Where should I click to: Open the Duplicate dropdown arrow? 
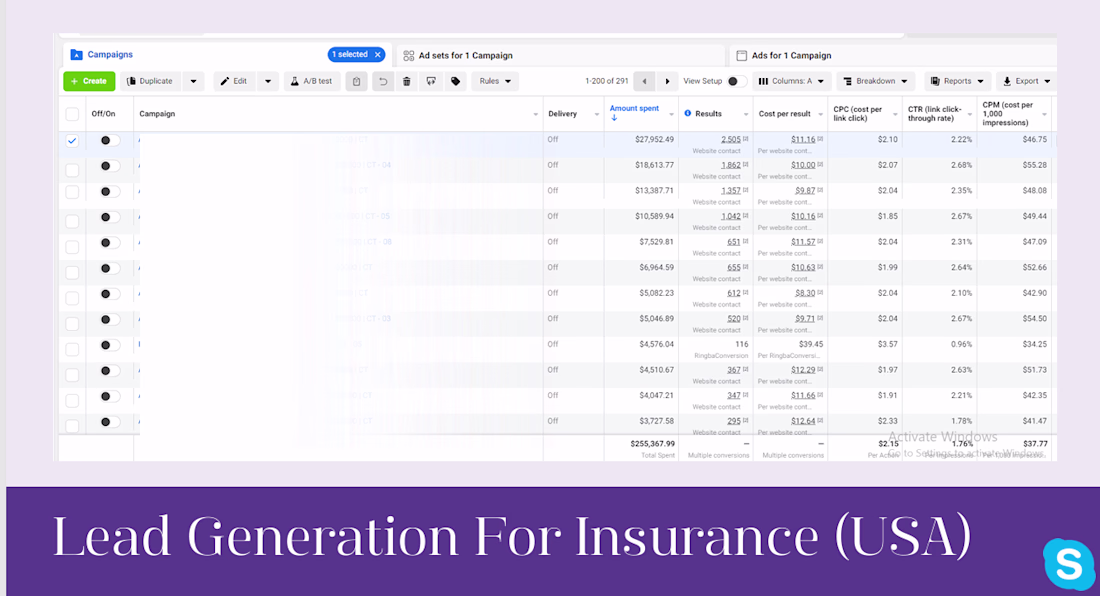tap(194, 81)
